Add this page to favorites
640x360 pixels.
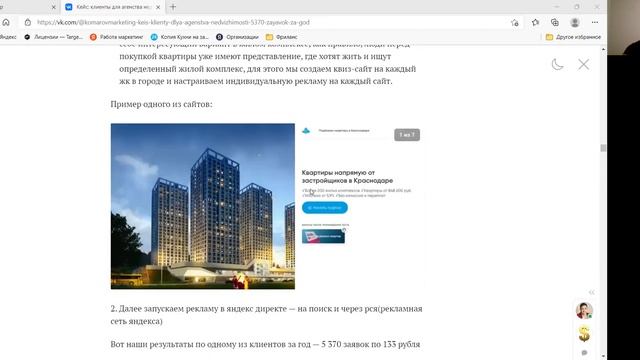(514, 22)
